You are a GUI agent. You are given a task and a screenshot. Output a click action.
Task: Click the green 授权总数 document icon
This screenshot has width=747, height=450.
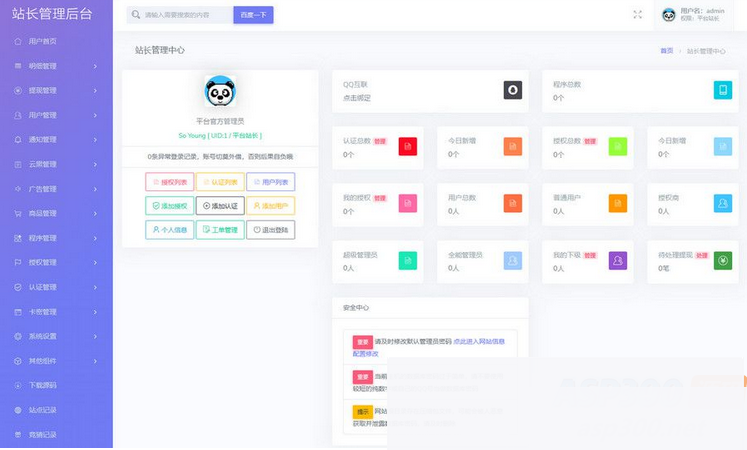[618, 147]
